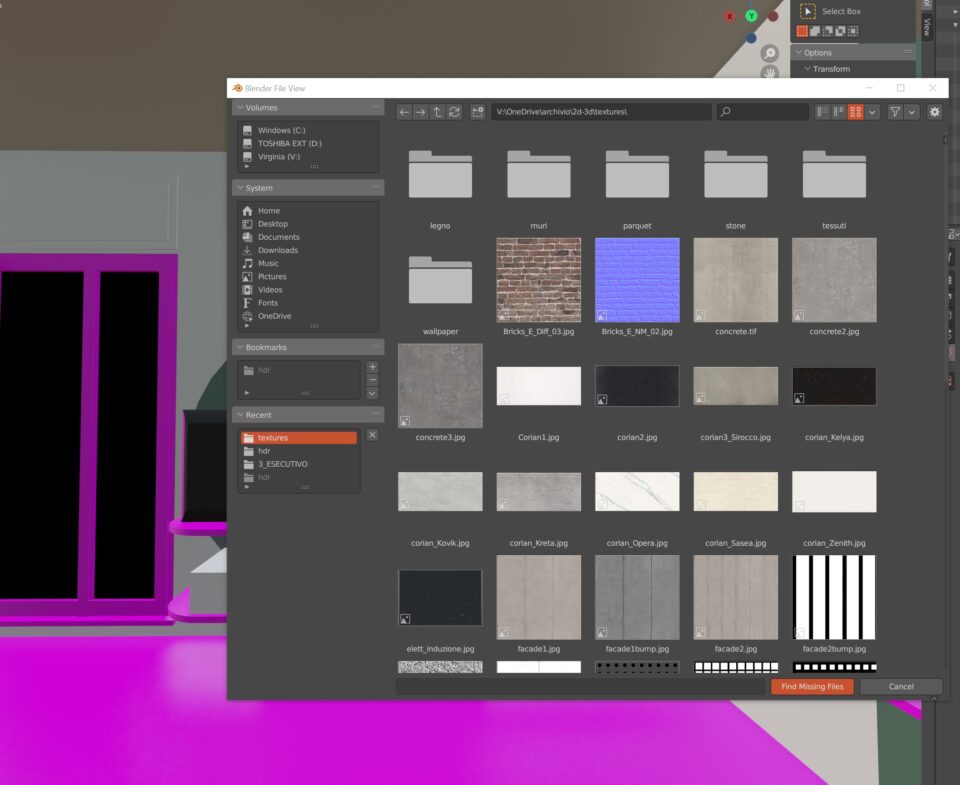This screenshot has height=785, width=960.
Task: Open file browser settings gear
Action: (x=934, y=112)
